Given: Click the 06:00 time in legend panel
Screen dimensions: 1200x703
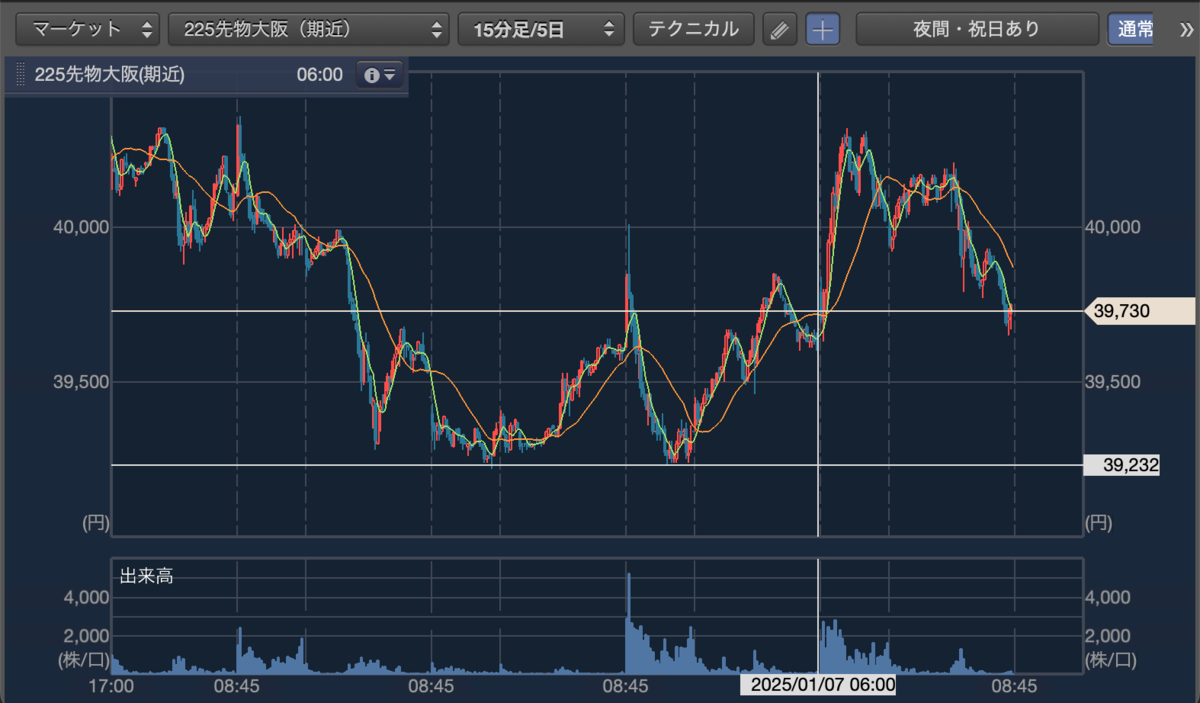Looking at the screenshot, I should point(319,75).
